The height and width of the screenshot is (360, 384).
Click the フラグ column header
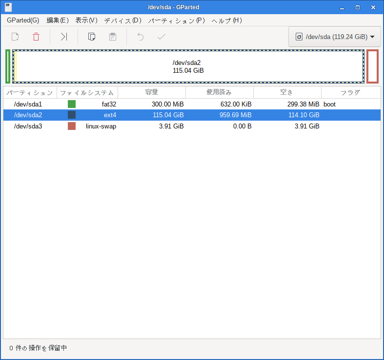[351, 92]
